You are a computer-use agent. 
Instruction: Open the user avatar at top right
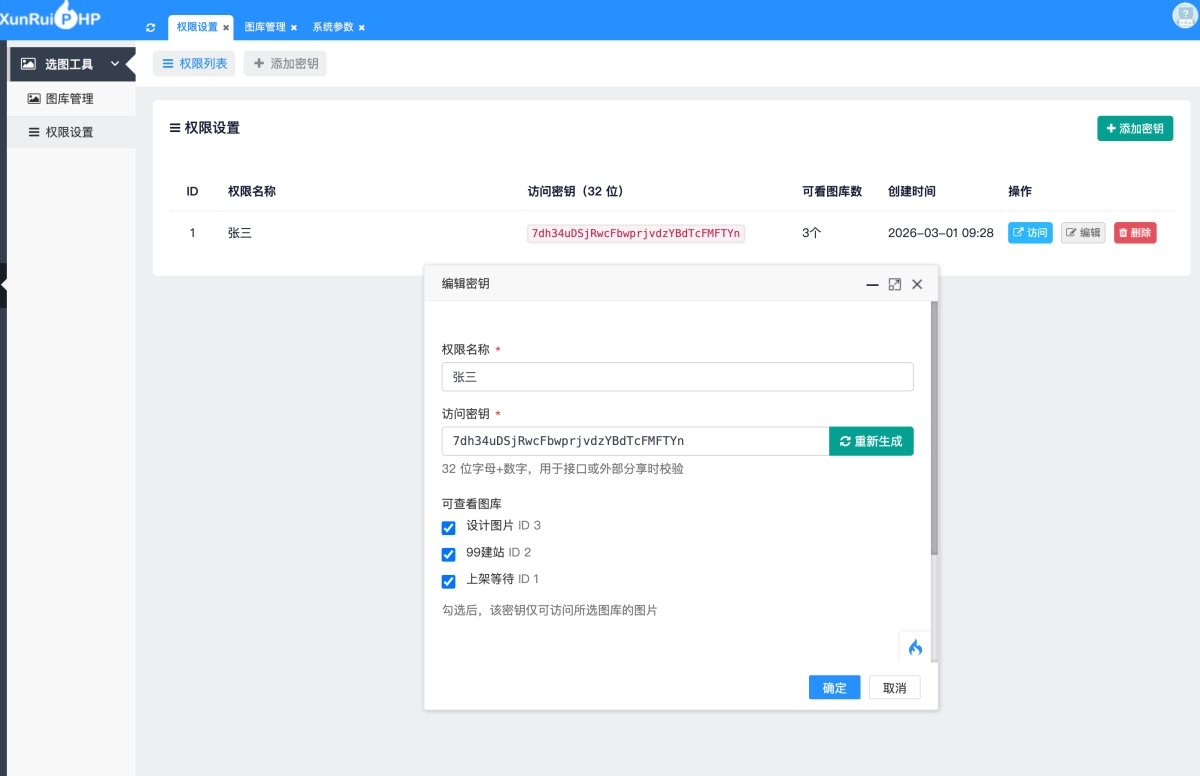[1184, 15]
